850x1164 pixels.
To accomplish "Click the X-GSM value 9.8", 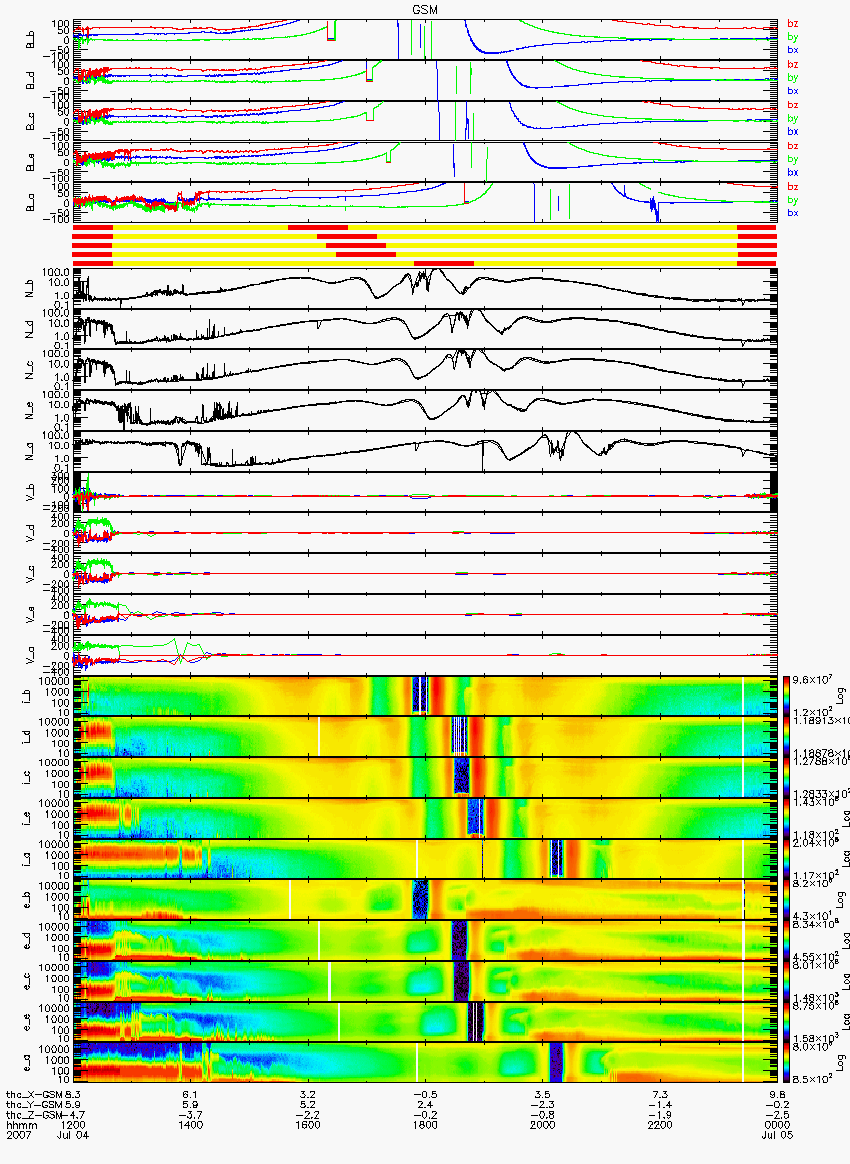I will pyautogui.click(x=777, y=1094).
